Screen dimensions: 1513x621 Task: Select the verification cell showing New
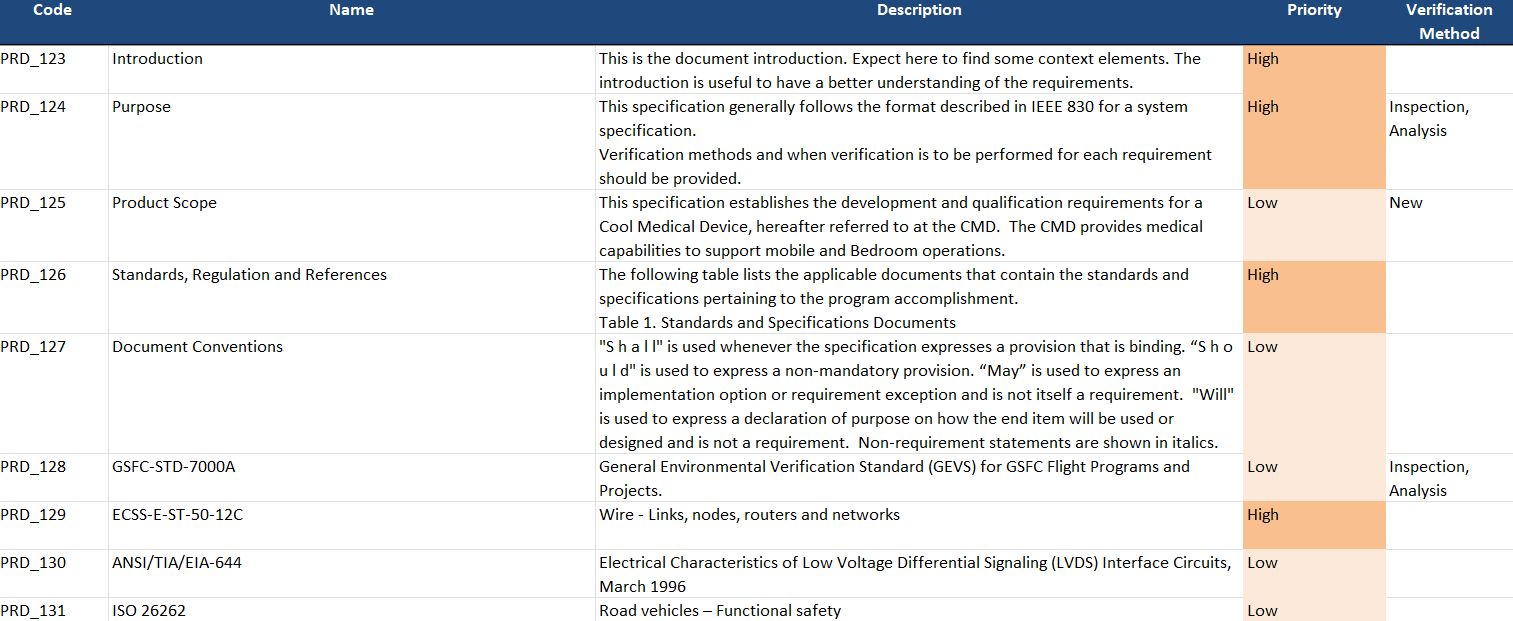click(1405, 203)
